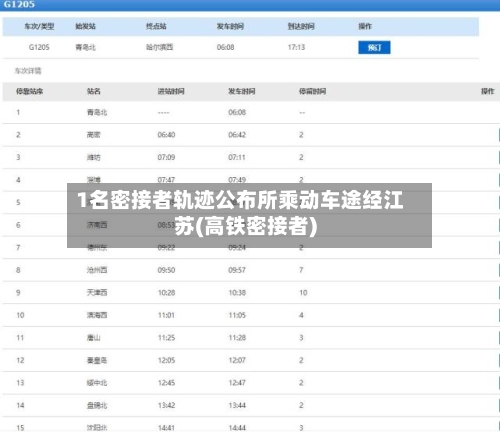Select station 盘锦北 in row 14
The height and width of the screenshot is (432, 500).
pos(97,405)
